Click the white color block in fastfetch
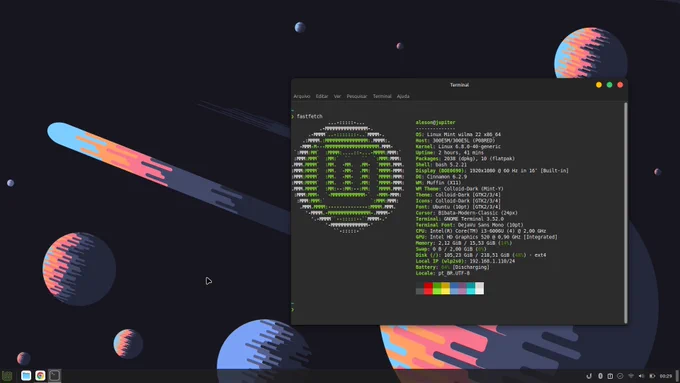 (479, 288)
